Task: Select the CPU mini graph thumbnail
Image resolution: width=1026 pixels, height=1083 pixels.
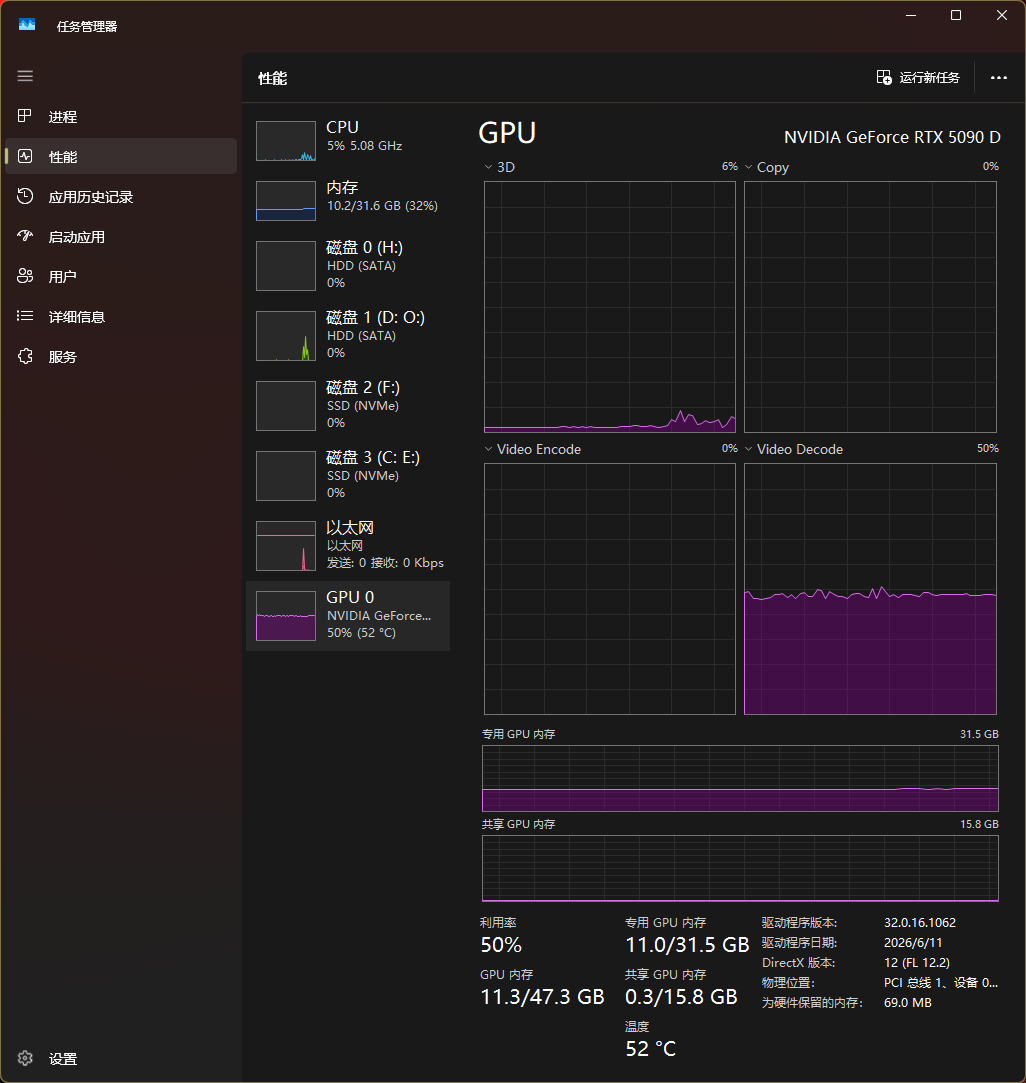Action: [x=286, y=141]
